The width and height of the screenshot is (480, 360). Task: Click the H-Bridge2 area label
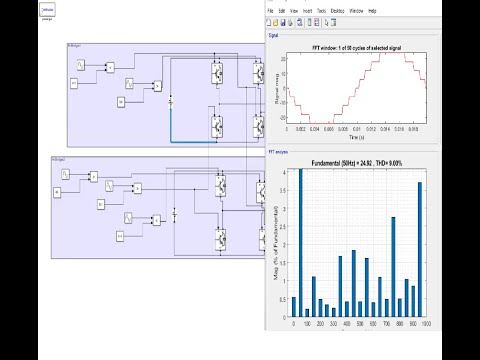tap(58, 159)
